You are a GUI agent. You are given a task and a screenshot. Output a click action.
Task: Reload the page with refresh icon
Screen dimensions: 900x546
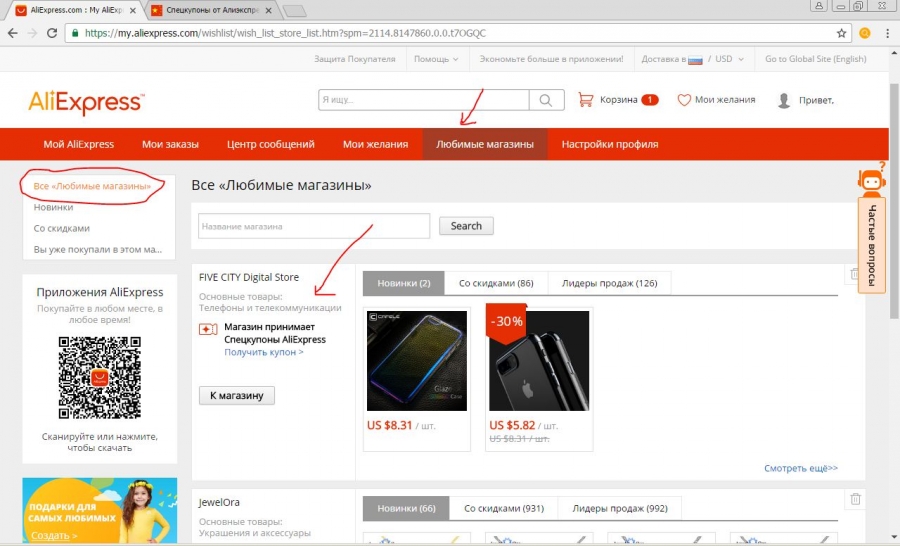52,33
